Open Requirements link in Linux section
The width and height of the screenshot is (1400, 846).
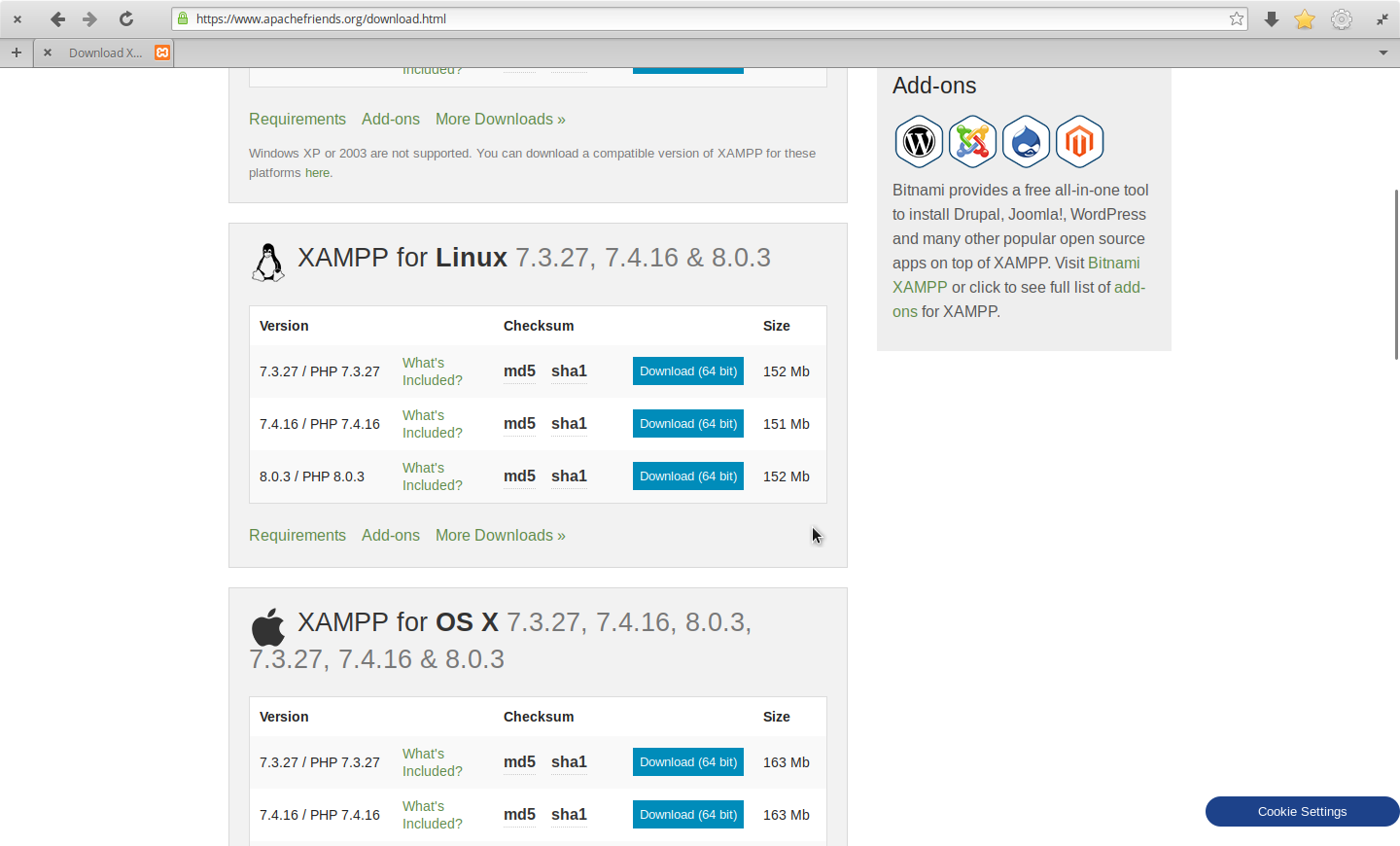tap(297, 536)
